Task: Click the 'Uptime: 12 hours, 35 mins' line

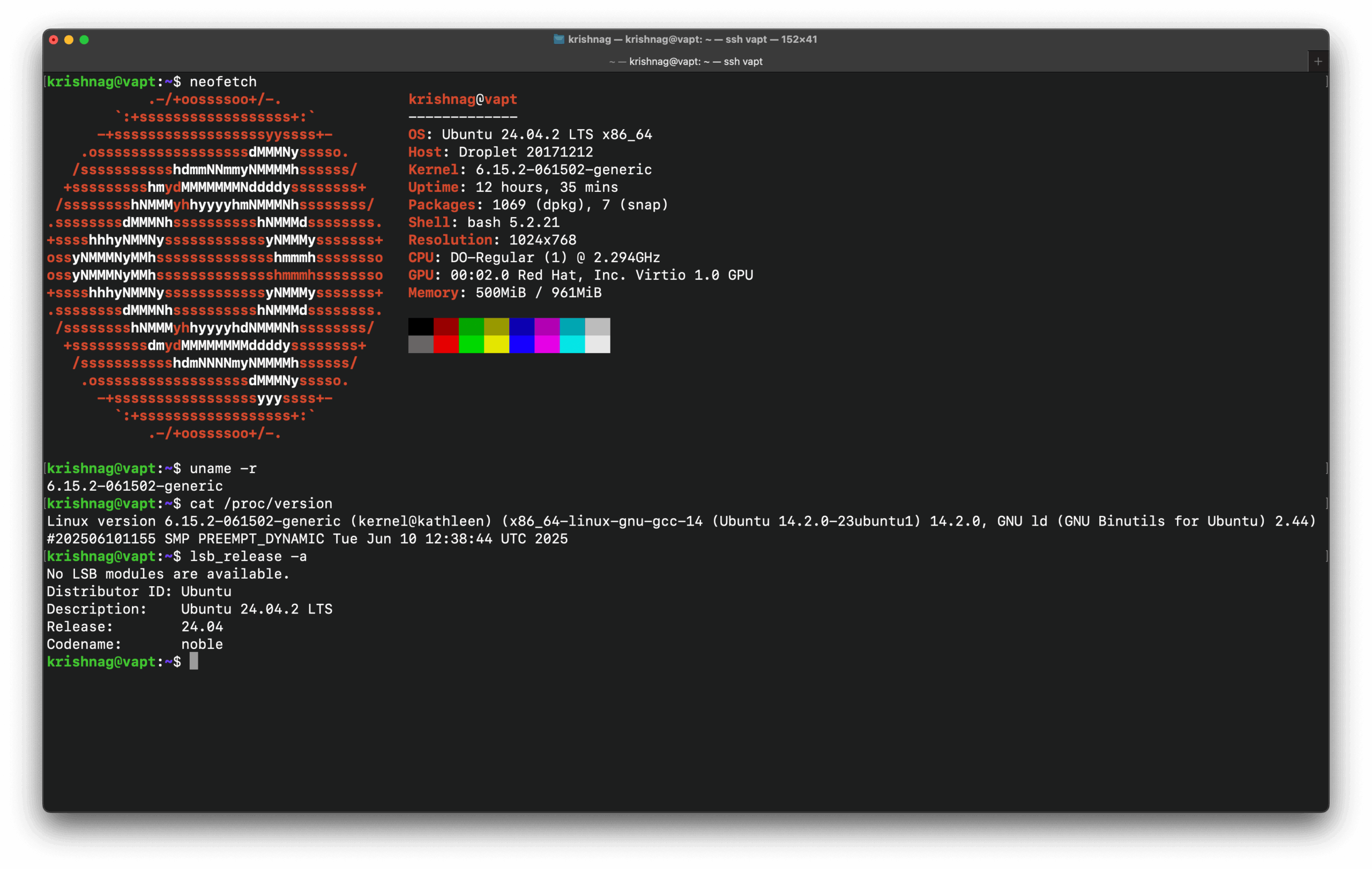Action: click(513, 188)
